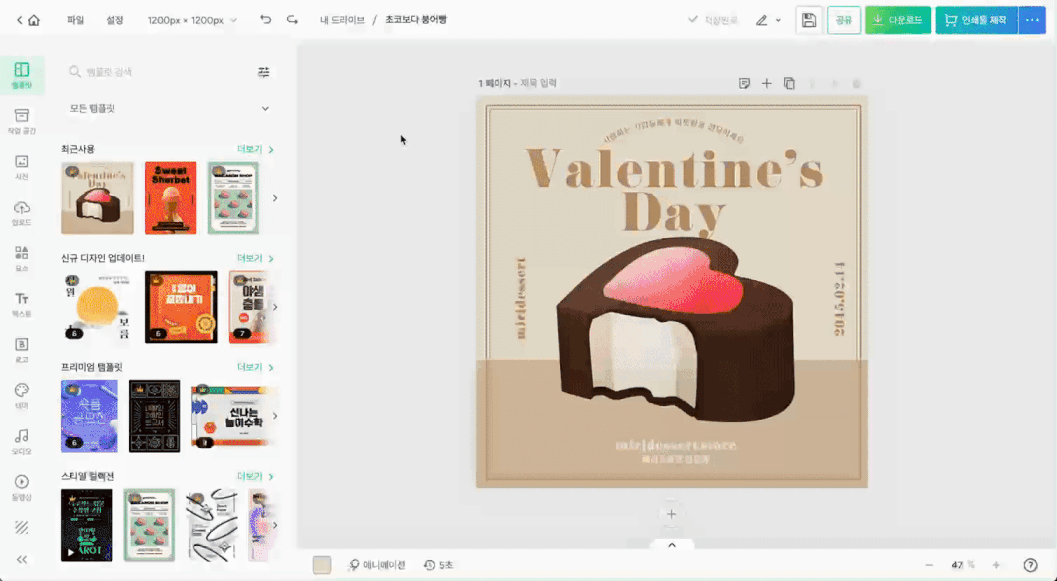Open the Upload (업로드) sidebar panel
This screenshot has height=581, width=1057.
pos(21,212)
